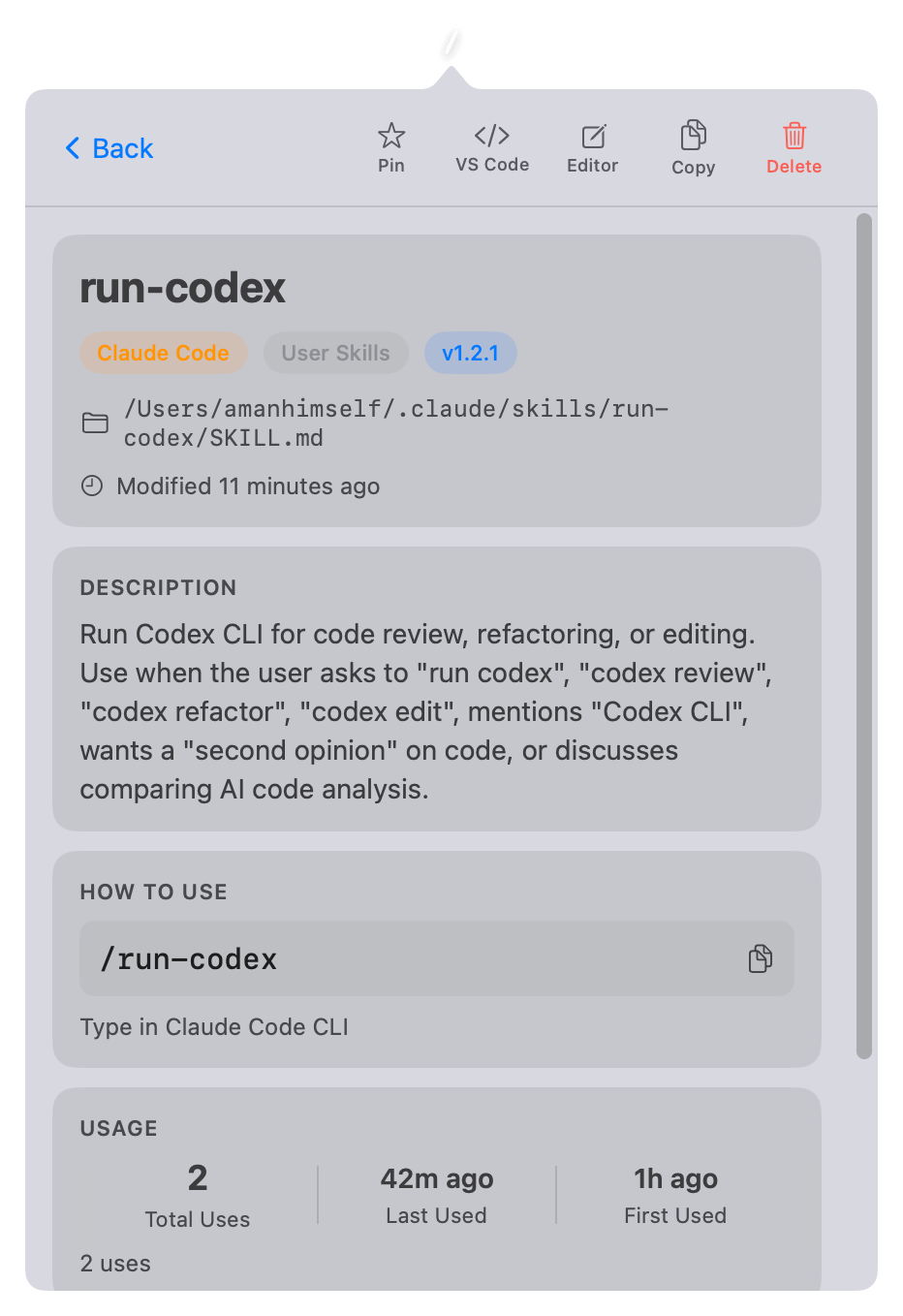Click inside the /run-codex command field
Viewport: 903px width, 1316px height.
pos(388,958)
